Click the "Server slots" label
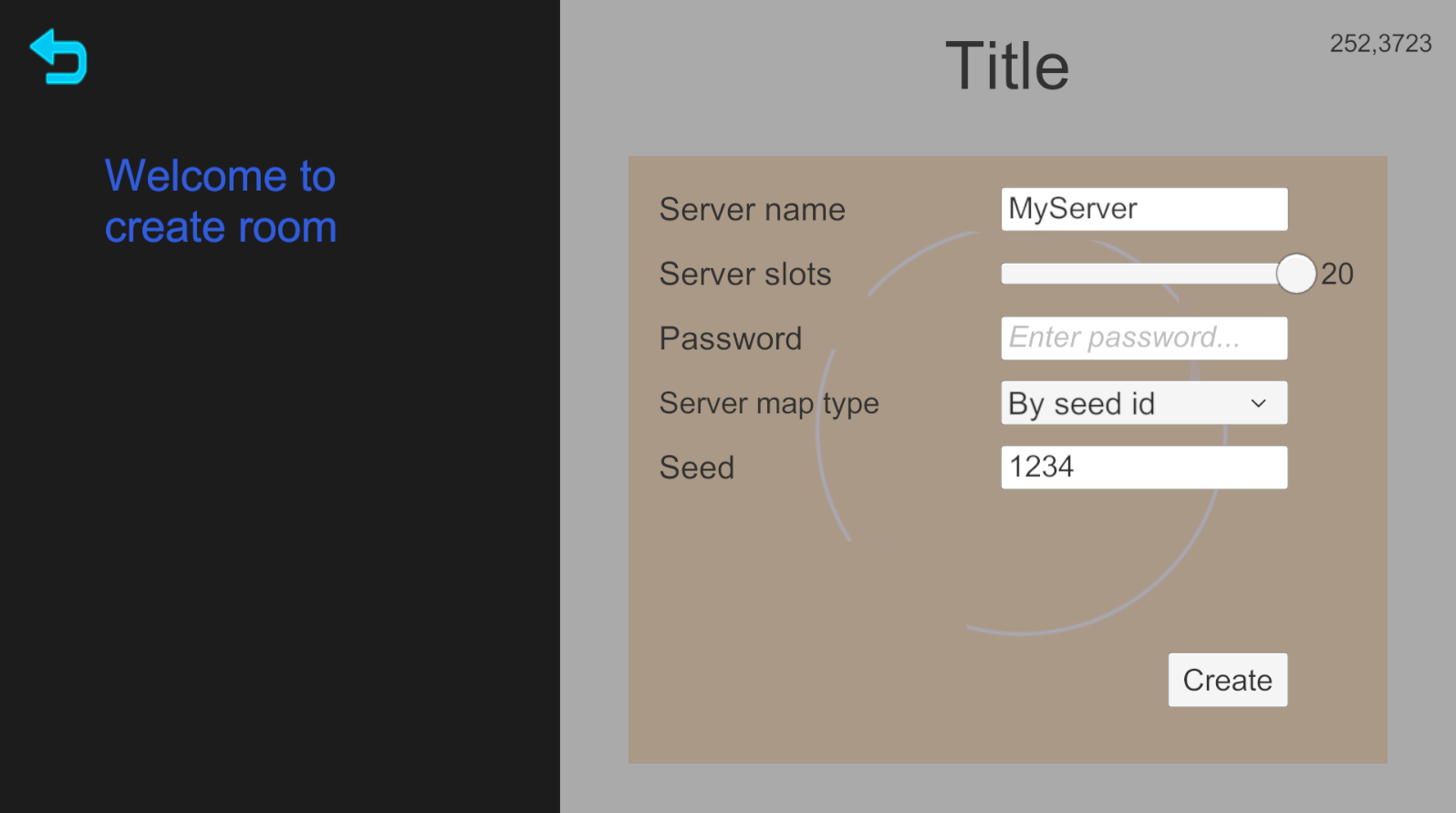The width and height of the screenshot is (1456, 813). coord(744,275)
